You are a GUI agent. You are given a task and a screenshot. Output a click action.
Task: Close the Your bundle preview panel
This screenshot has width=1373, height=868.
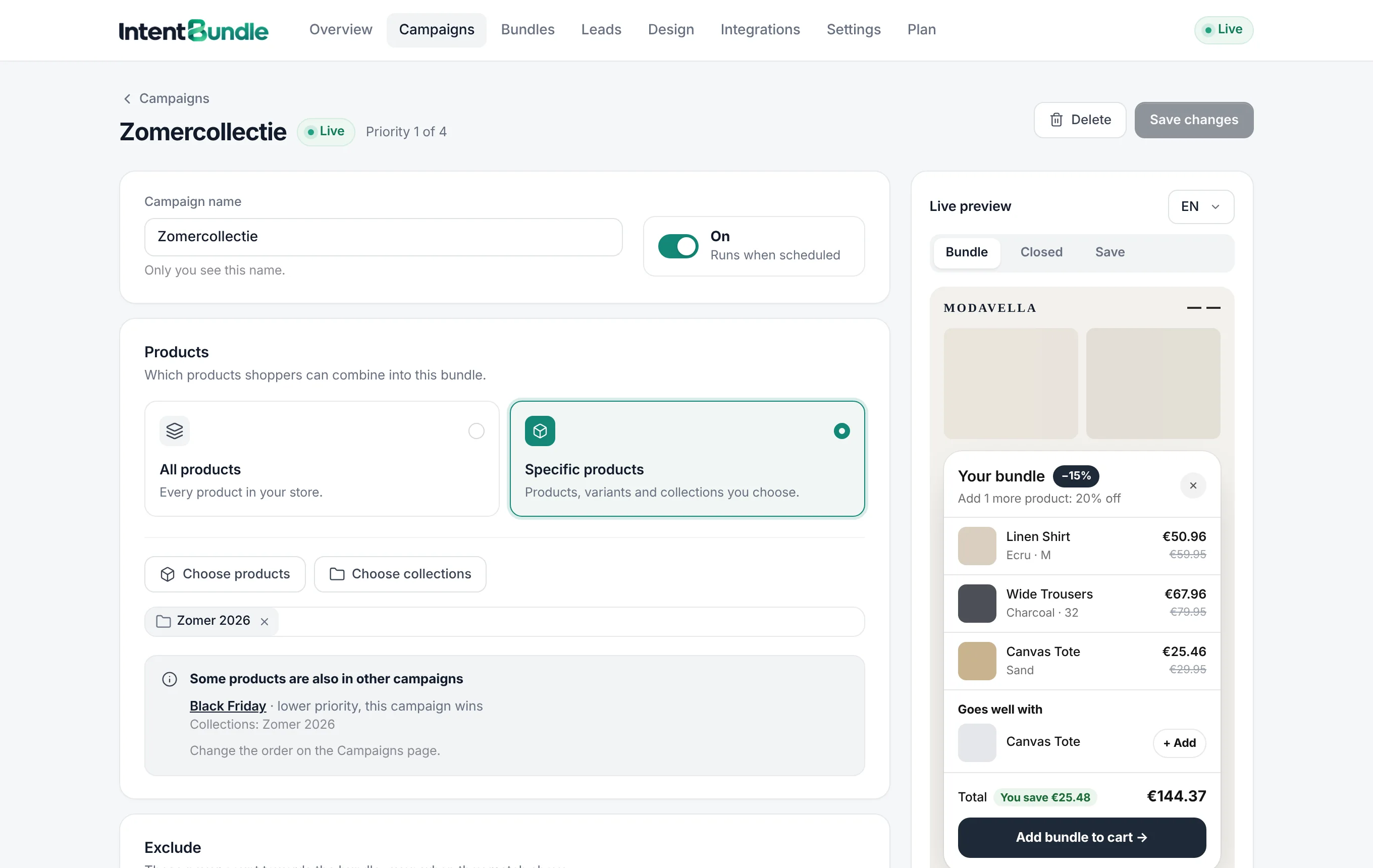1193,485
